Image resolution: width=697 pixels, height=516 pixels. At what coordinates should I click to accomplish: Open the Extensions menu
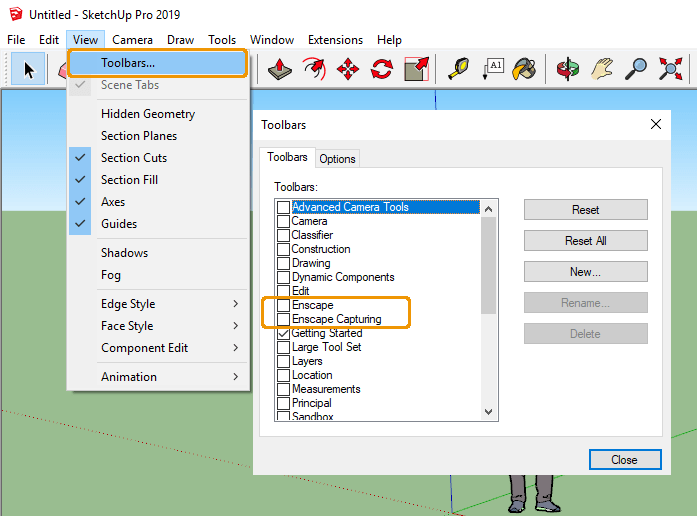[336, 40]
